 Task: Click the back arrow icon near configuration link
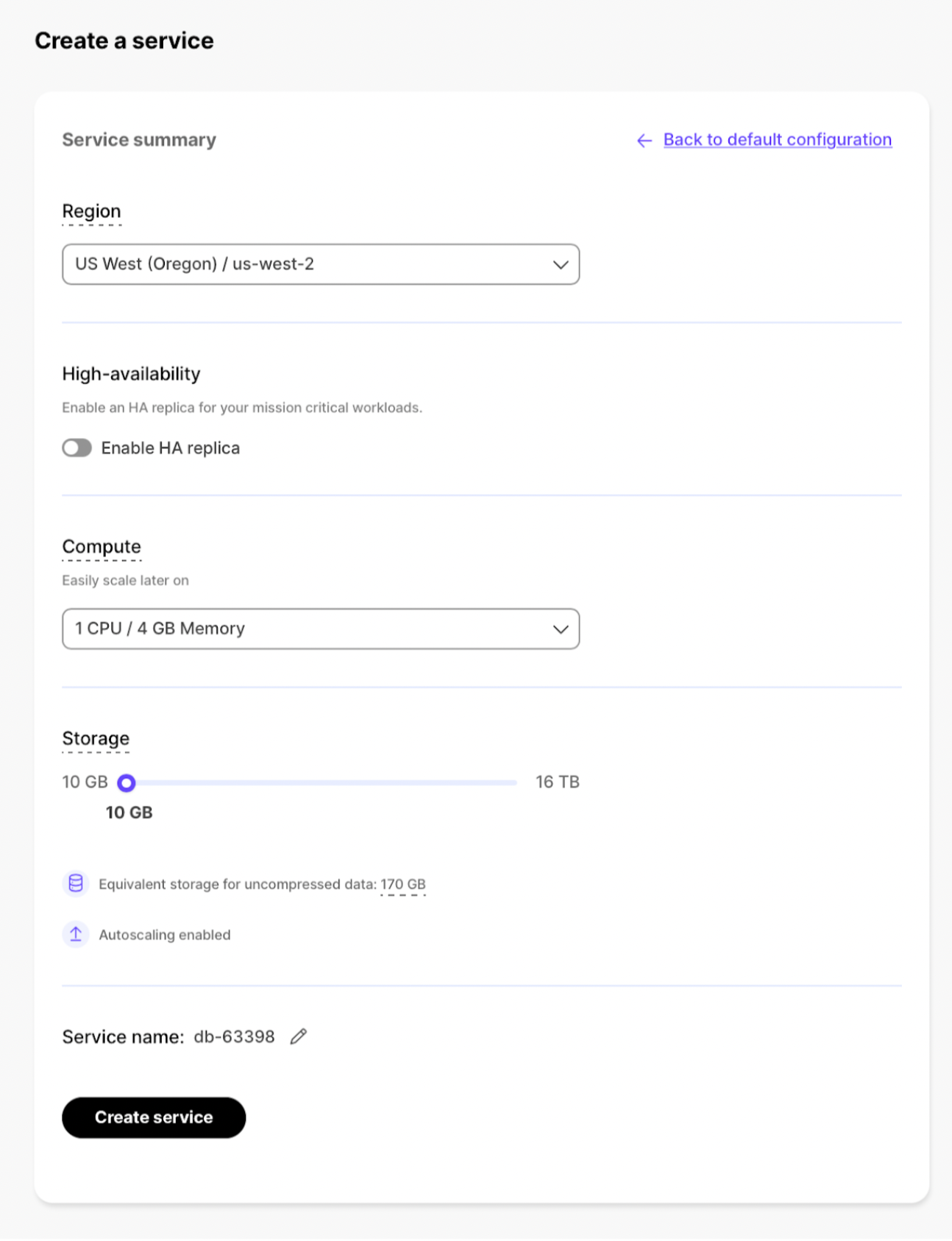click(x=644, y=141)
